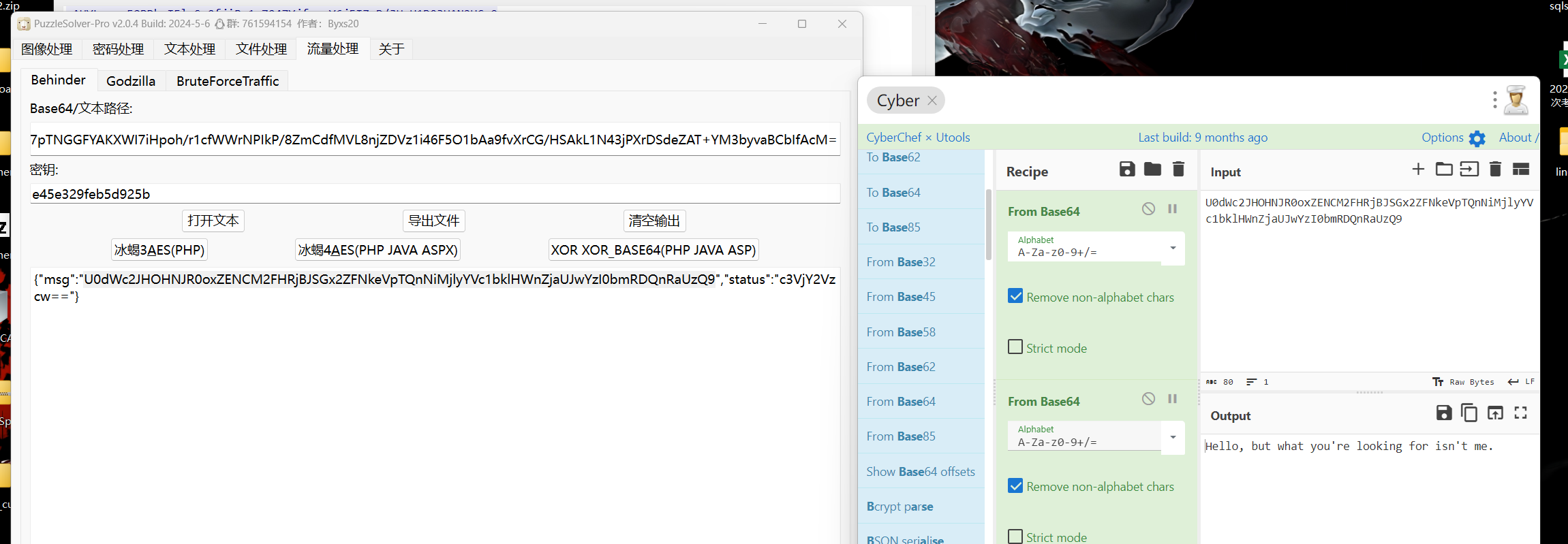
Task: Select From Base58 operation
Action: [921, 332]
